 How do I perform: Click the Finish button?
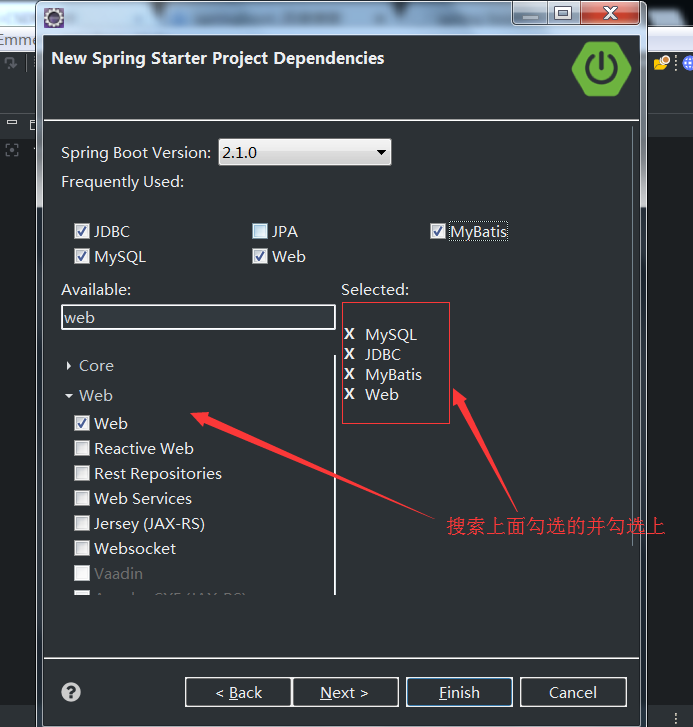[459, 692]
